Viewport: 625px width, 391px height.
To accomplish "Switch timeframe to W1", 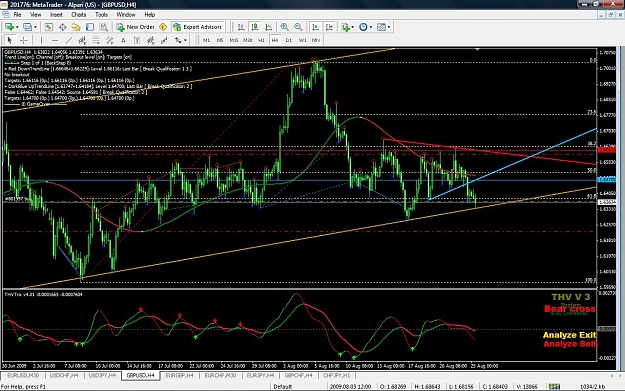I will click(303, 40).
